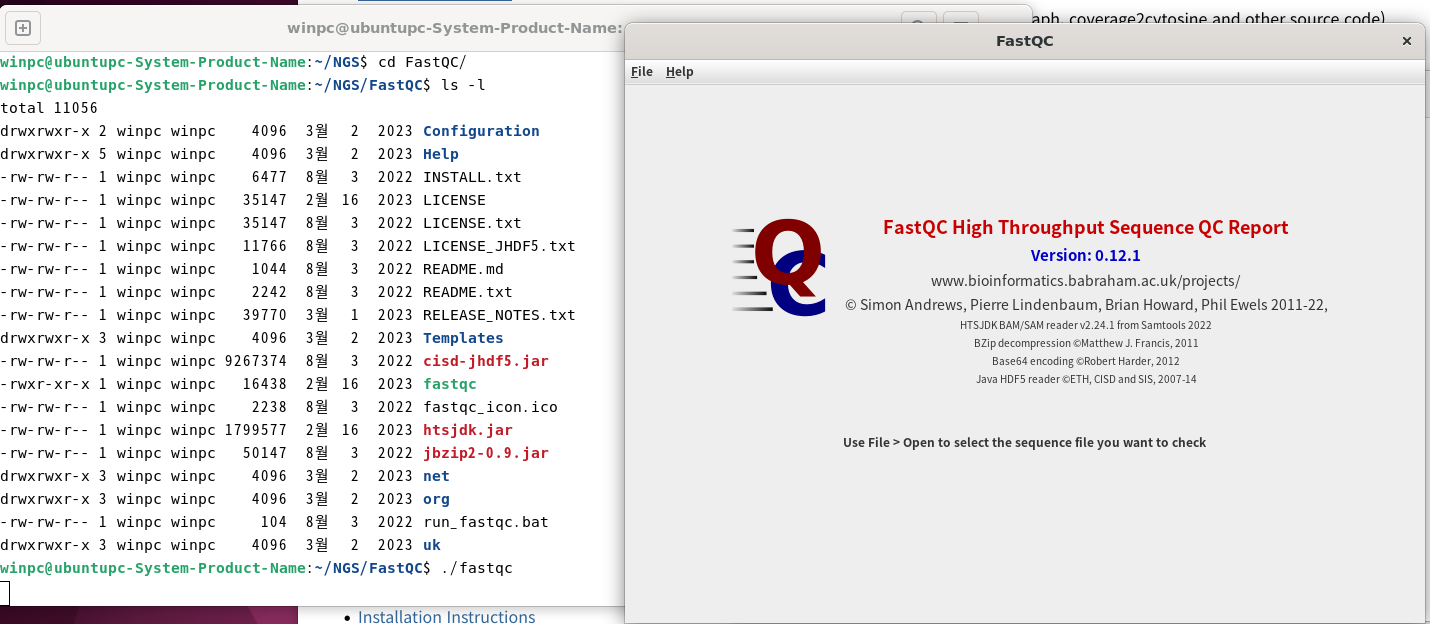Click 'LICENSE.txt' in the terminal listing
This screenshot has width=1430, height=624.
click(472, 223)
